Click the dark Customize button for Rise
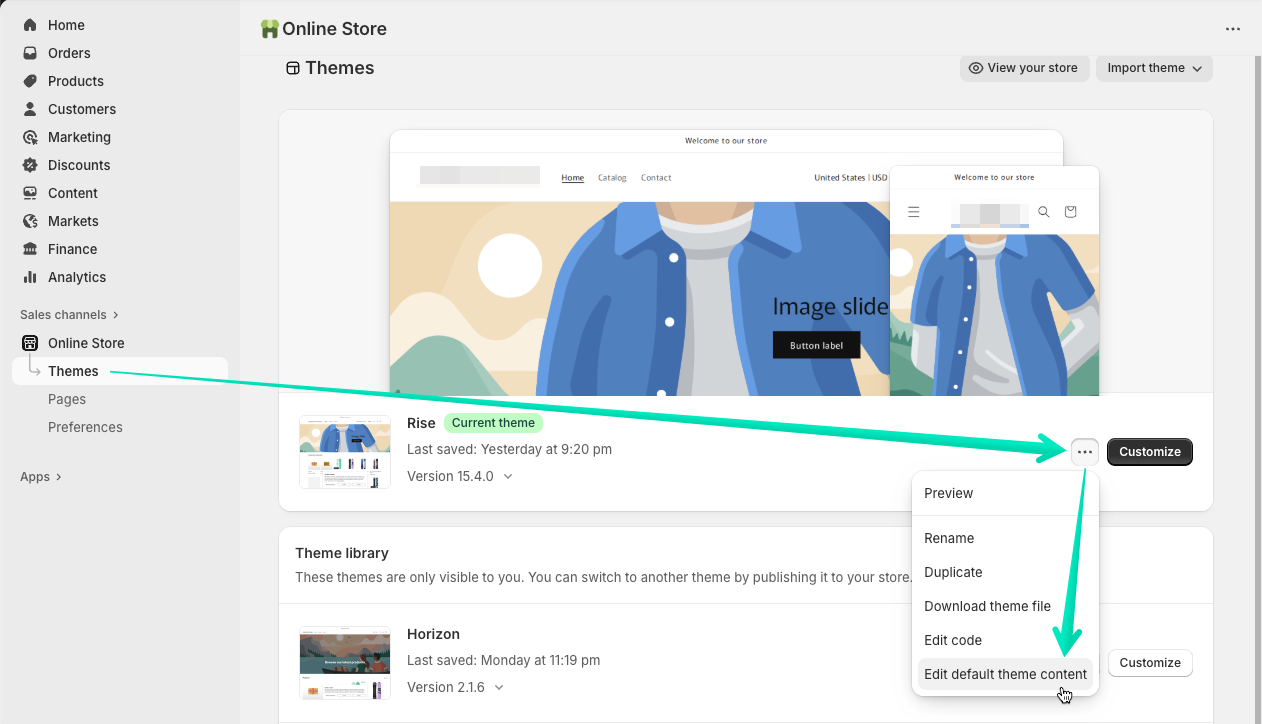The height and width of the screenshot is (724, 1262). (x=1150, y=452)
